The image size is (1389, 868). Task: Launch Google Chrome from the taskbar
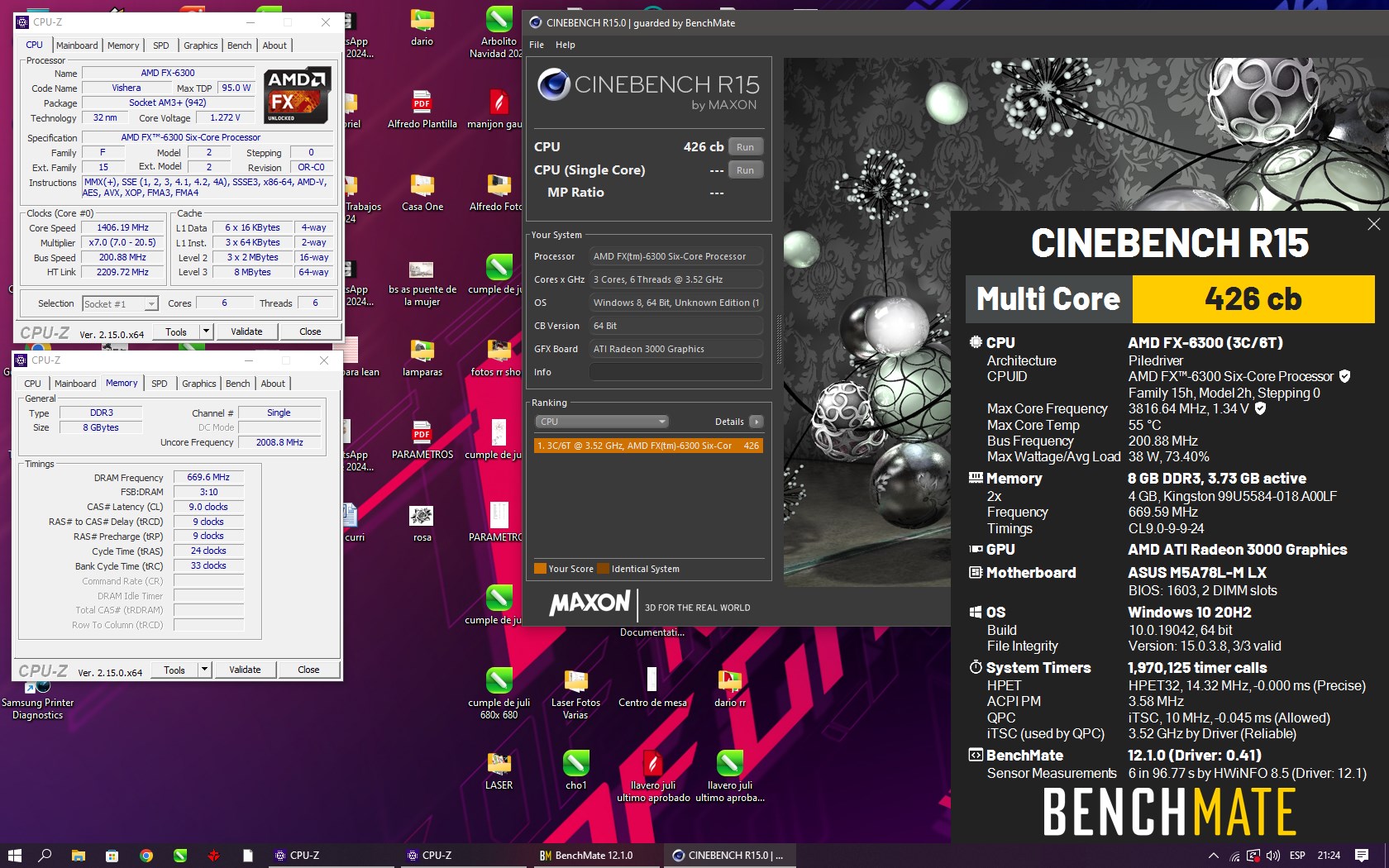[x=146, y=855]
